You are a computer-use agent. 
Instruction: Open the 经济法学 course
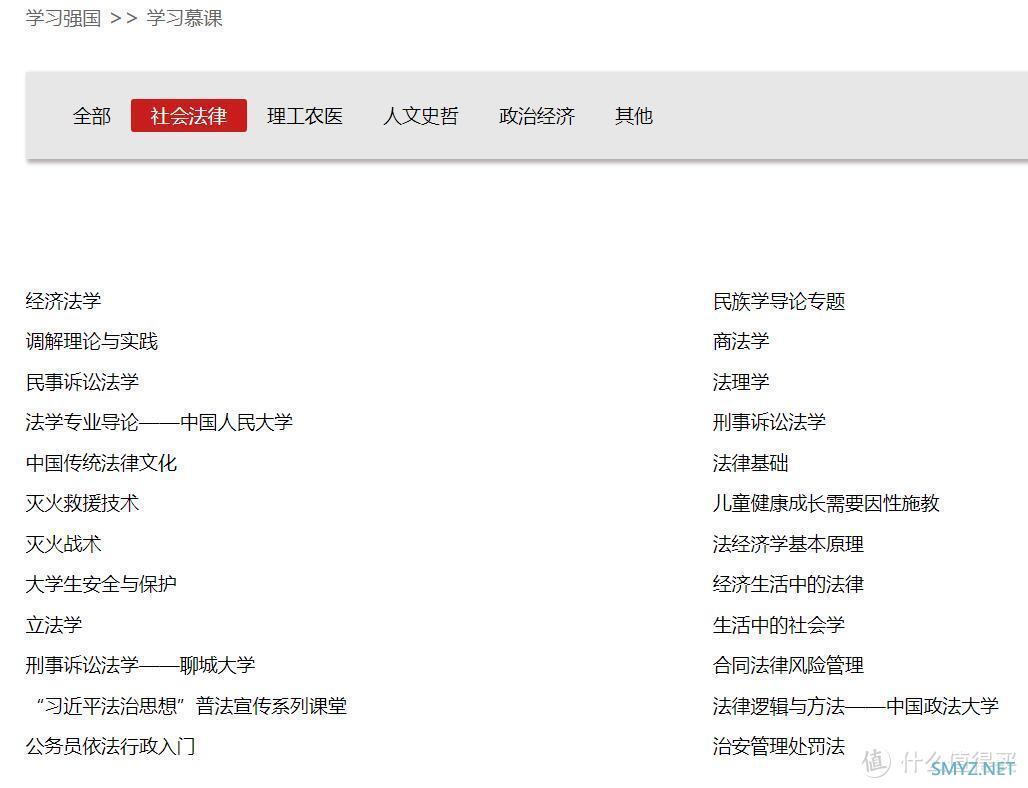pos(63,301)
